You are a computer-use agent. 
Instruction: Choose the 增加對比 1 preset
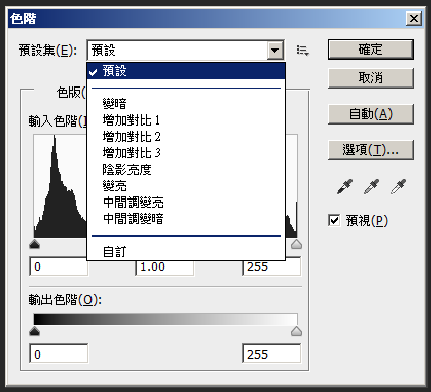tap(186, 120)
